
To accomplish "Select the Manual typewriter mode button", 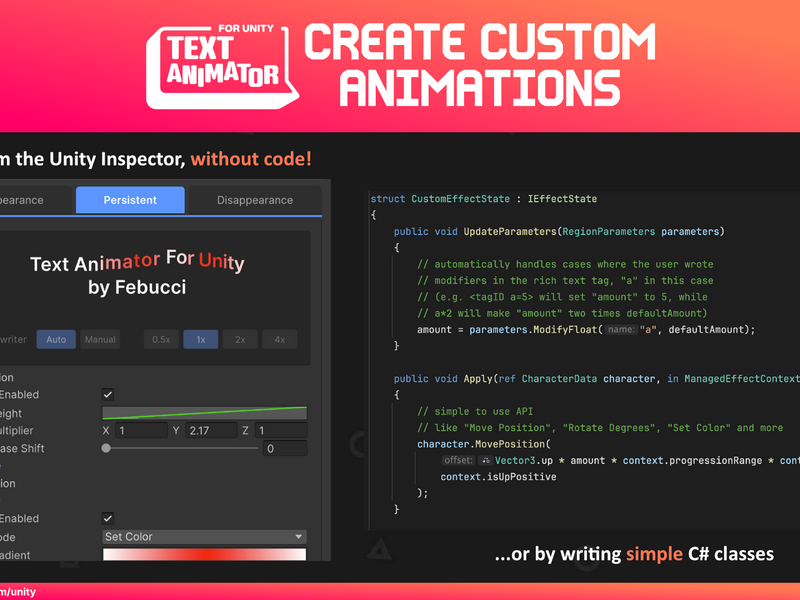I will (x=100, y=339).
